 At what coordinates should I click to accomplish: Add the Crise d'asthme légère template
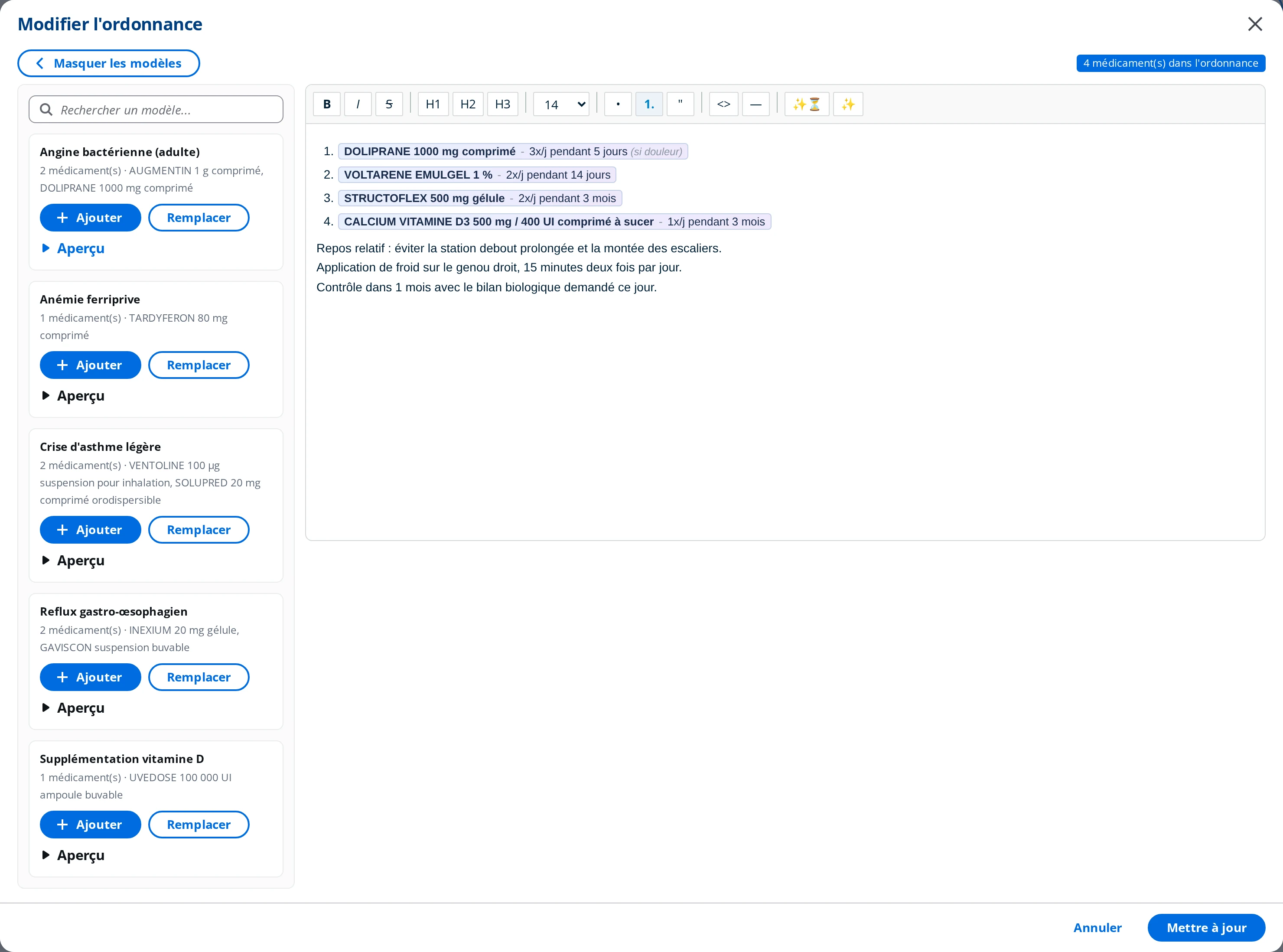pos(91,530)
